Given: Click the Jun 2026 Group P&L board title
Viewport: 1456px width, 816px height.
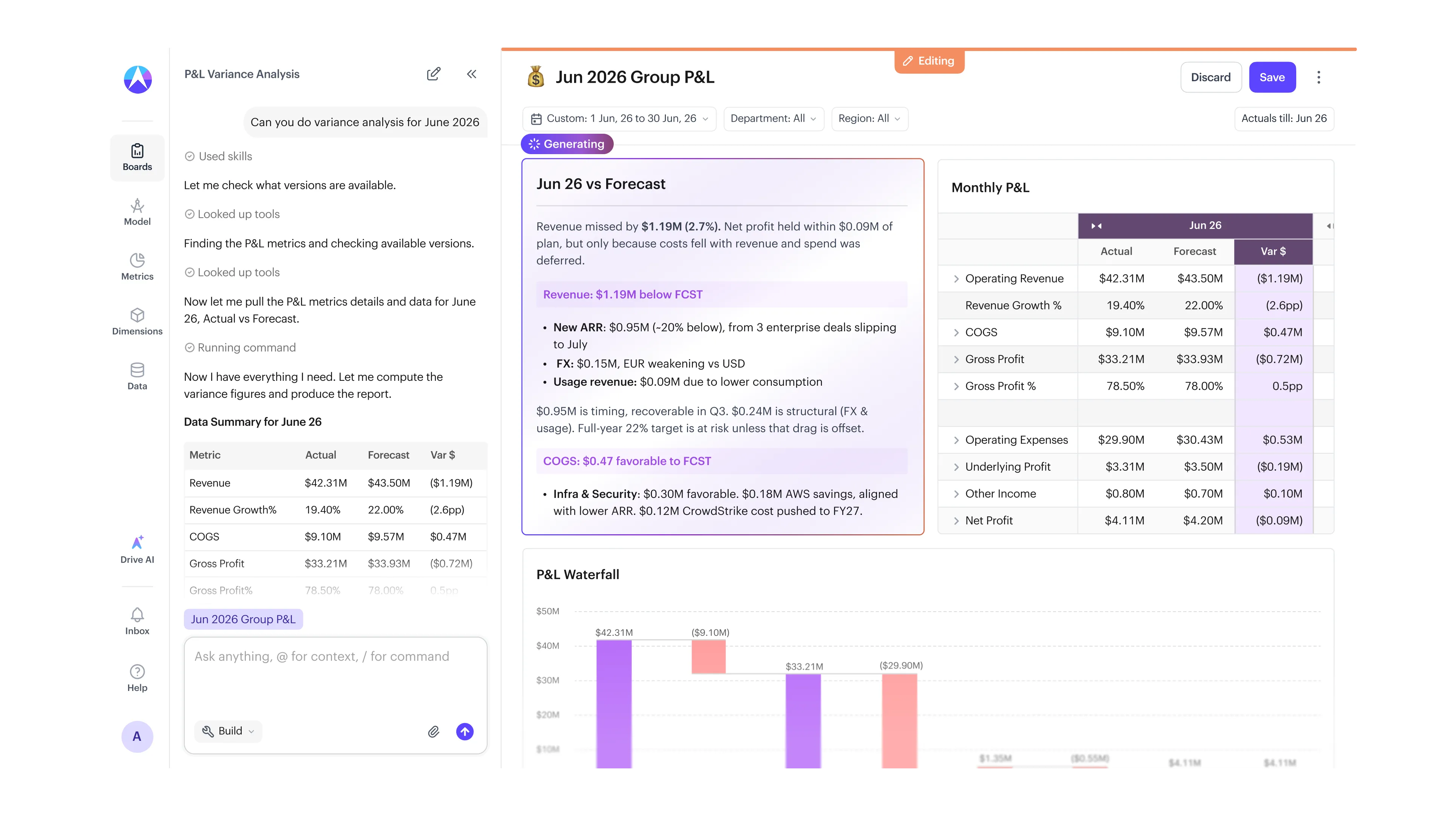Looking at the screenshot, I should pos(635,77).
